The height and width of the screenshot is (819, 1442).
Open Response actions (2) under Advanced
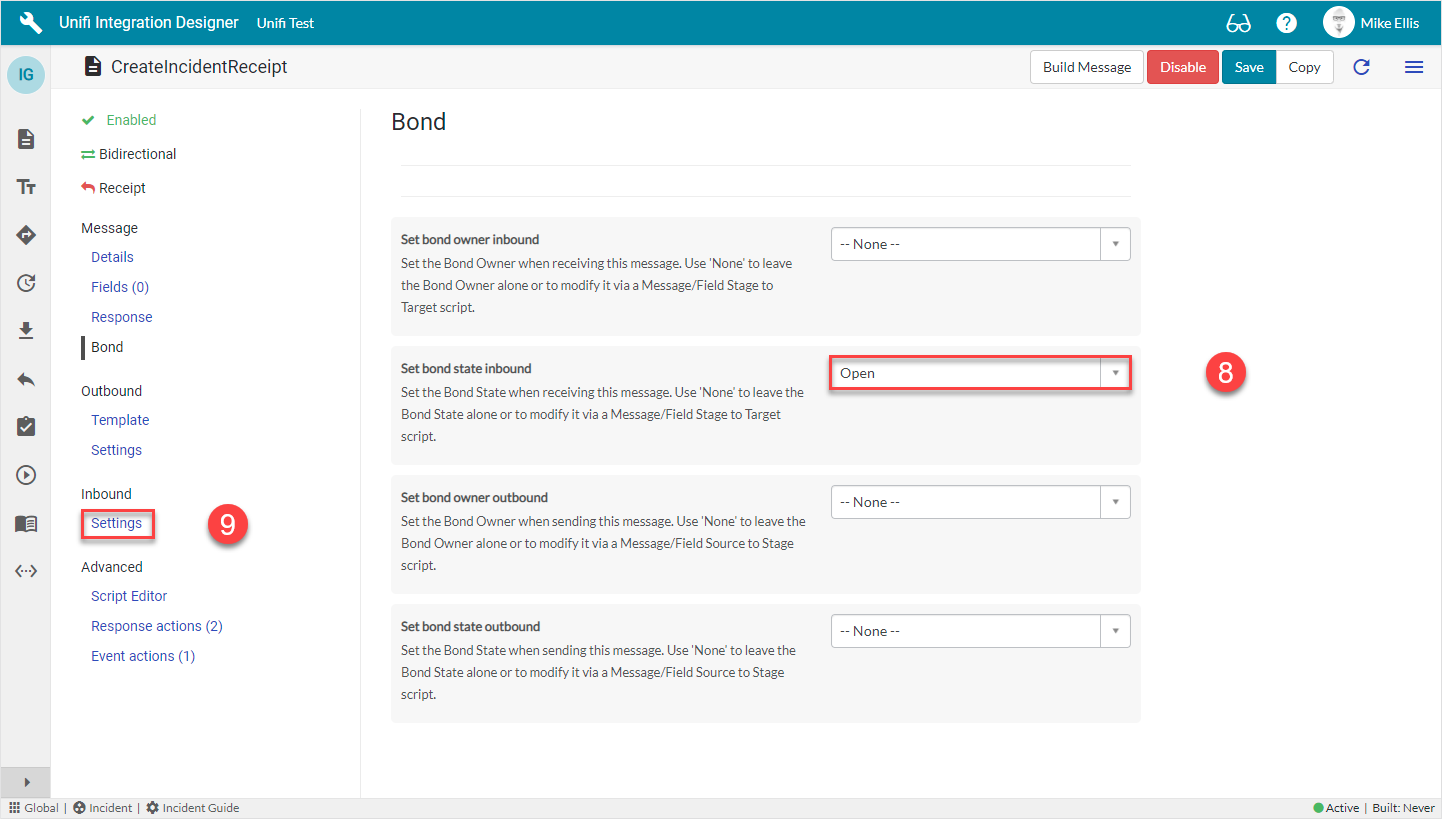156,625
